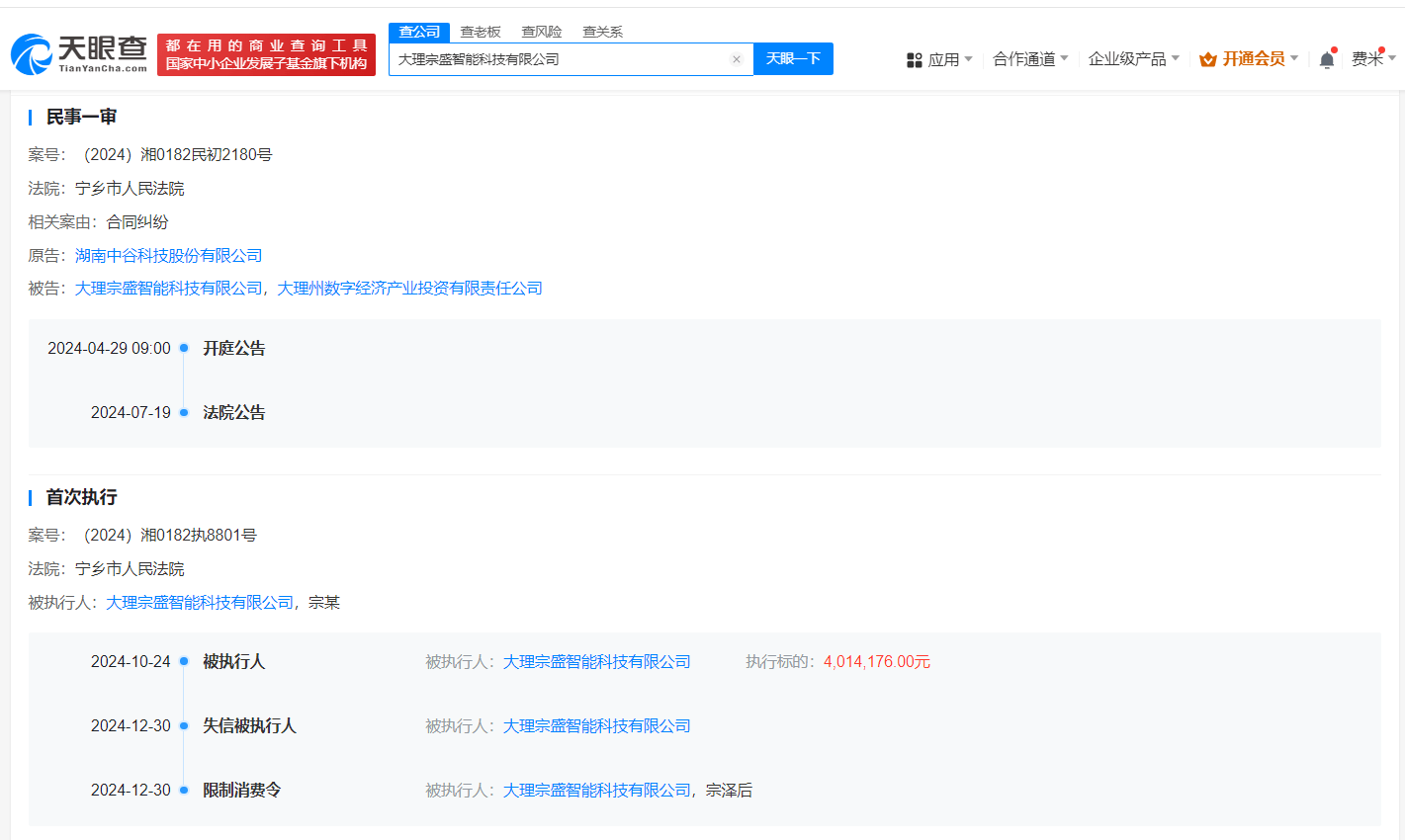
Task: Click the 法院公告 timeline entry
Action: tap(234, 412)
